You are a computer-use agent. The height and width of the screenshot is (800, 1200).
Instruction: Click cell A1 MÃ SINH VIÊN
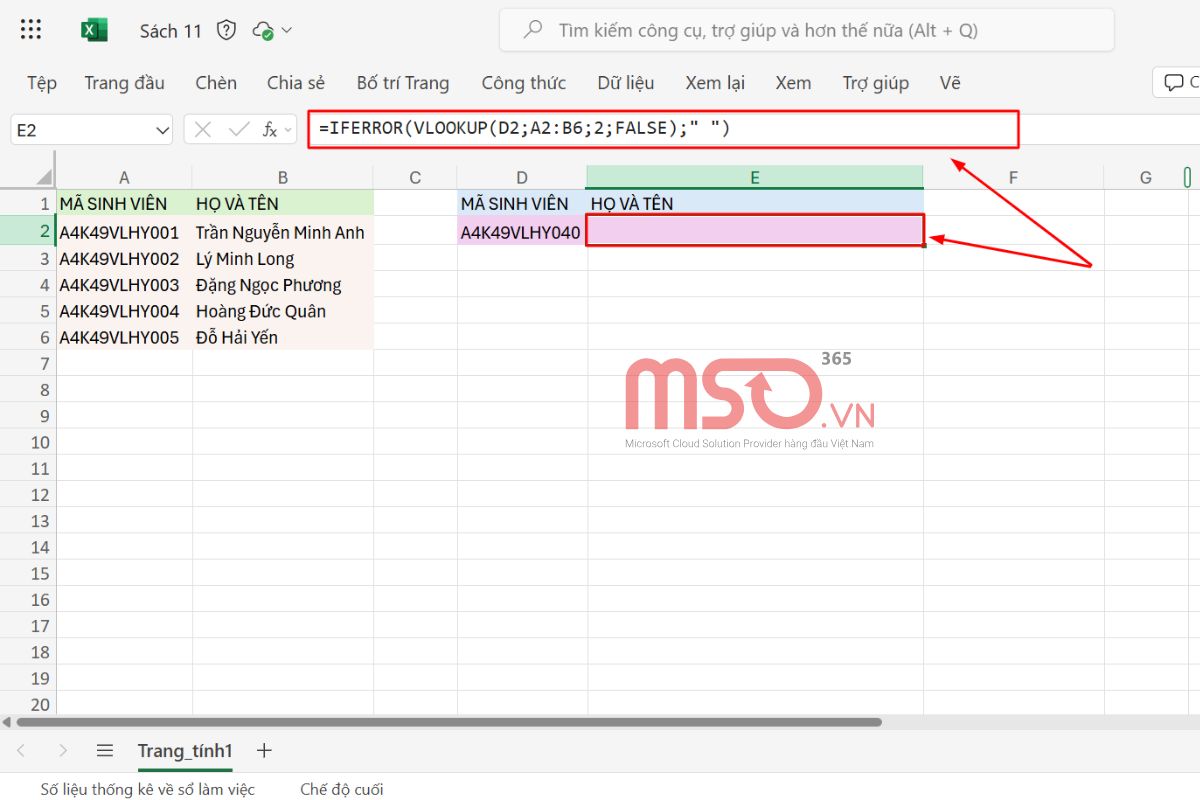point(124,203)
